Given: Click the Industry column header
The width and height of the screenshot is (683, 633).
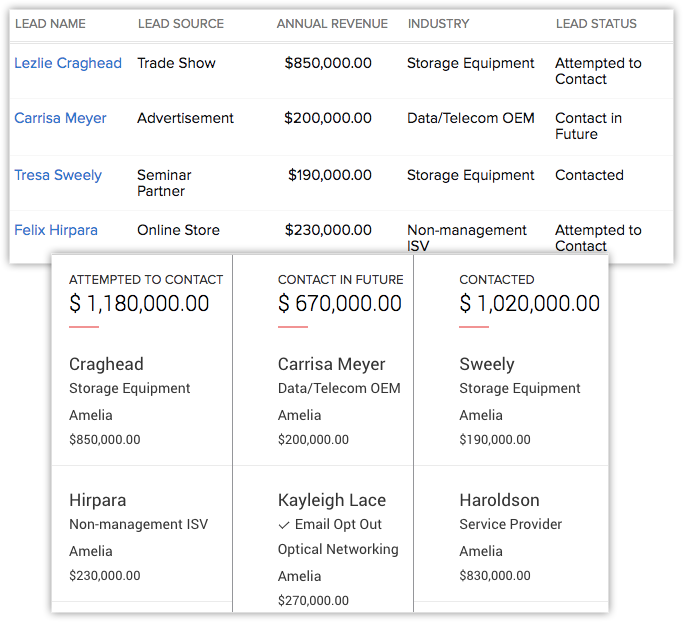Looking at the screenshot, I should click(438, 23).
